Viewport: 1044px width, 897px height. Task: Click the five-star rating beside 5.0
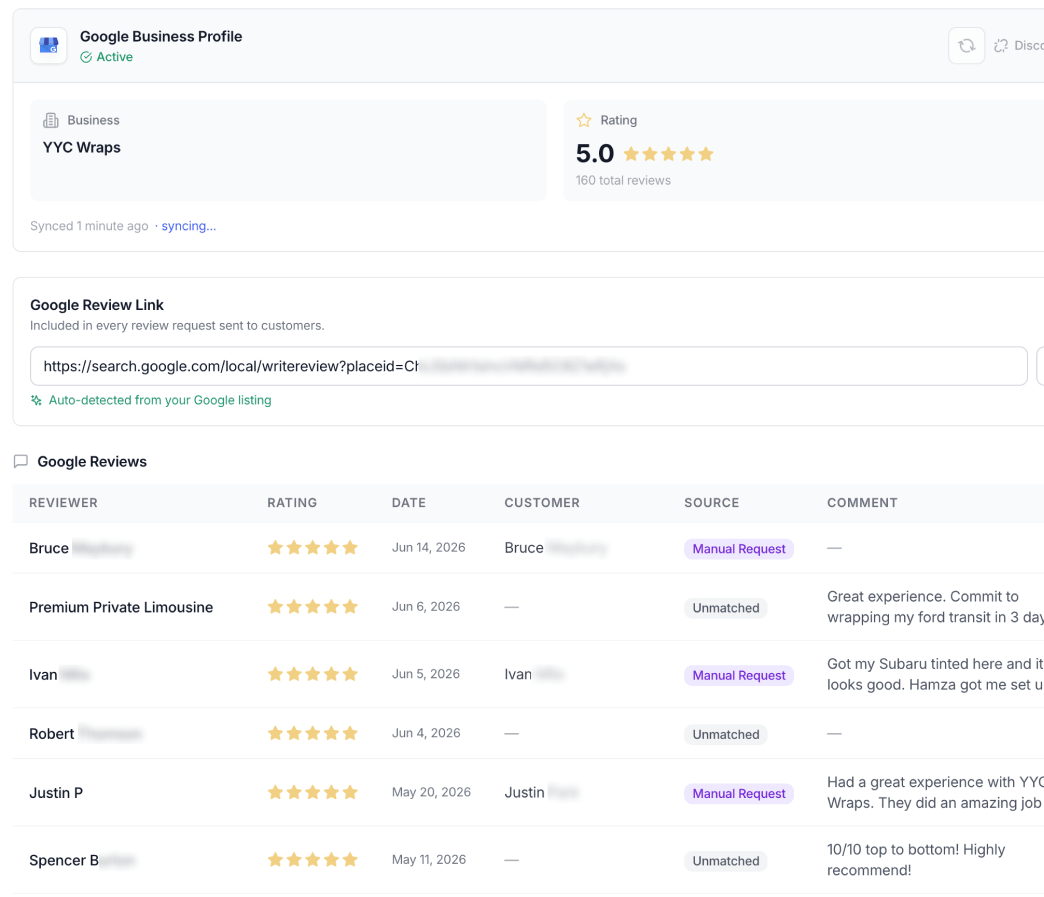click(x=668, y=154)
